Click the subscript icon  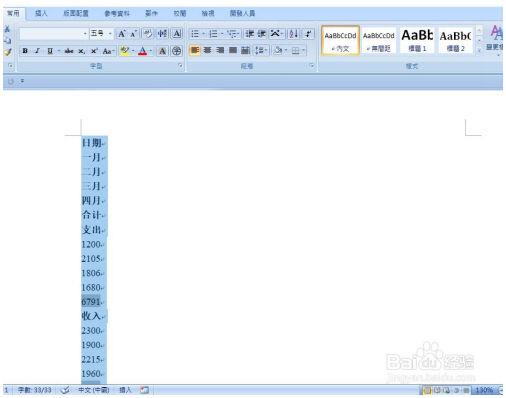tap(81, 51)
